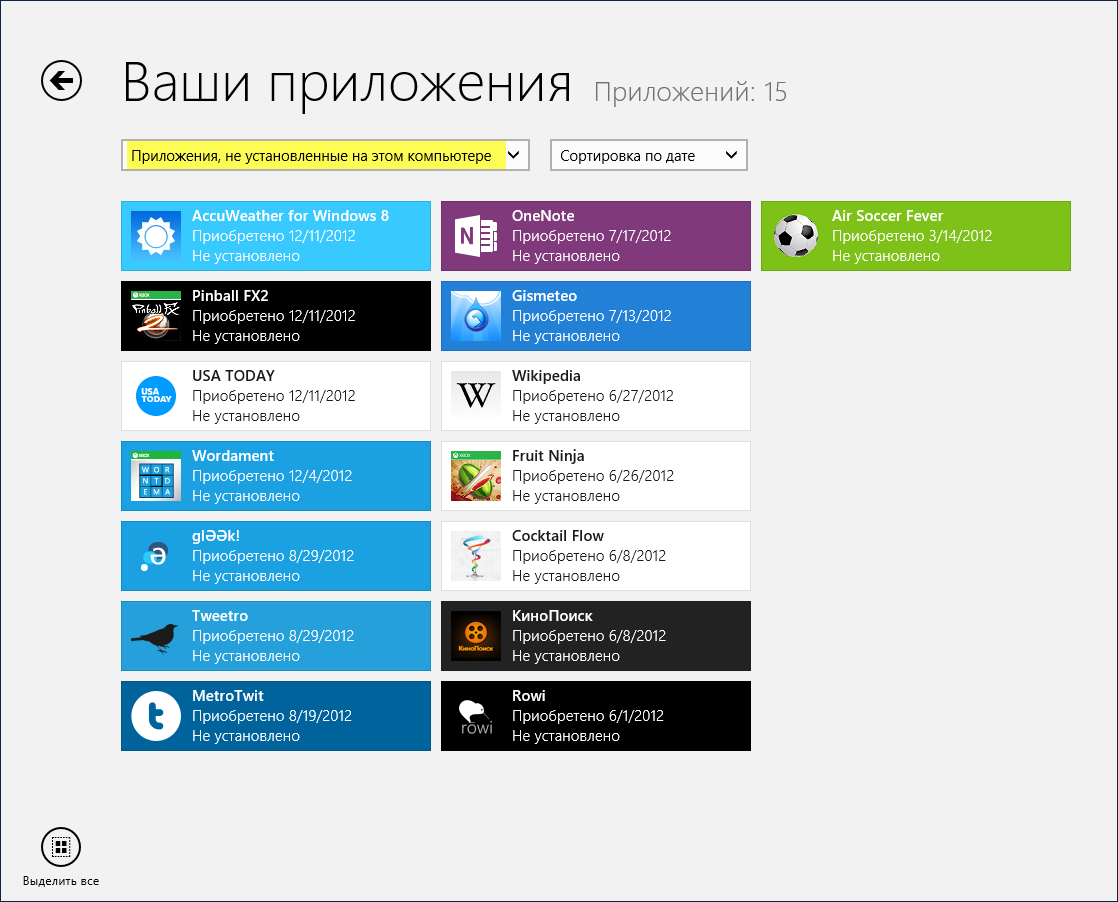The height and width of the screenshot is (902, 1118).
Task: Click Приобретено 12/4/2012 on Wordament tile
Action: click(x=272, y=476)
